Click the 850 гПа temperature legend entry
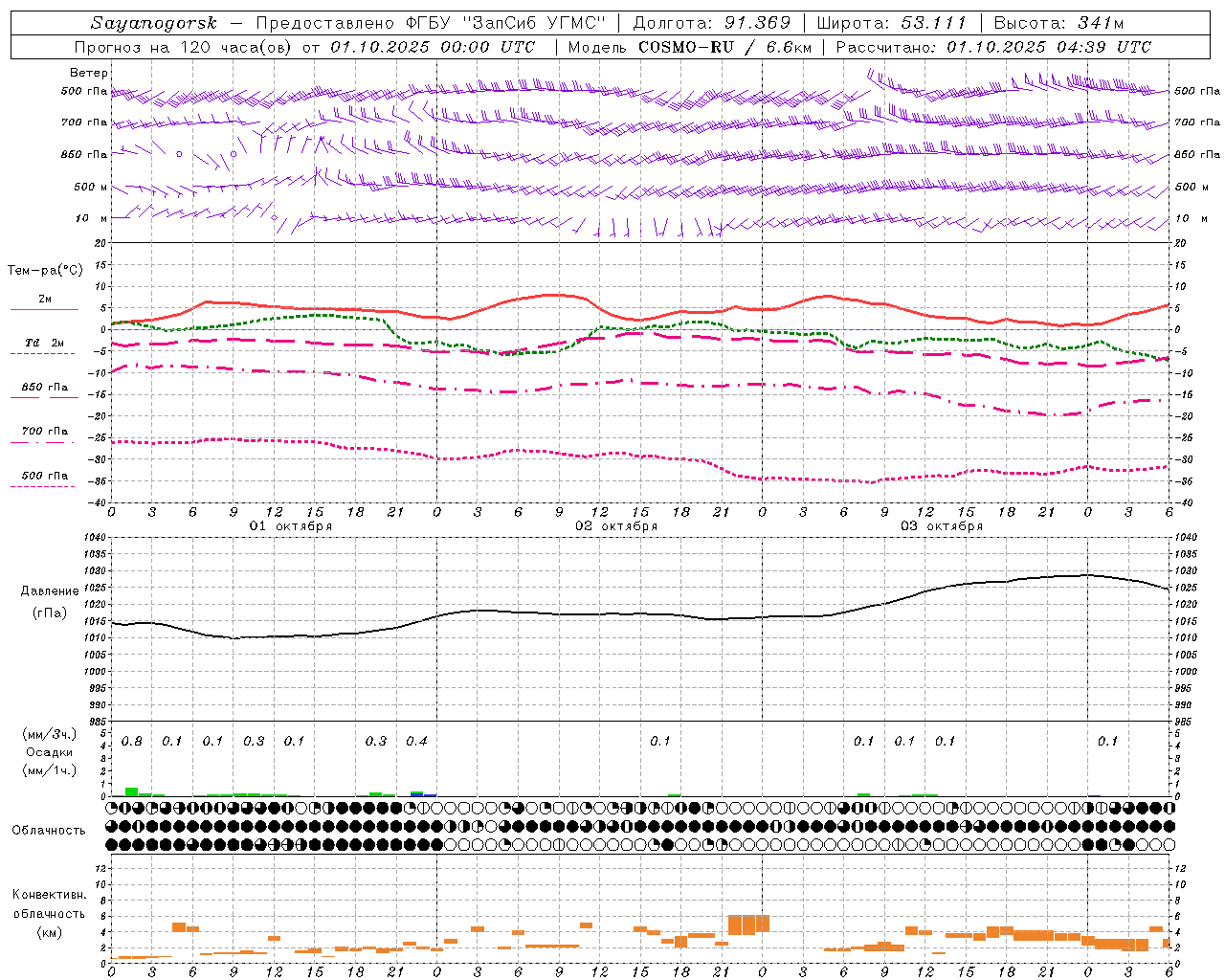Viewport: 1225px width, 980px height. click(45, 388)
